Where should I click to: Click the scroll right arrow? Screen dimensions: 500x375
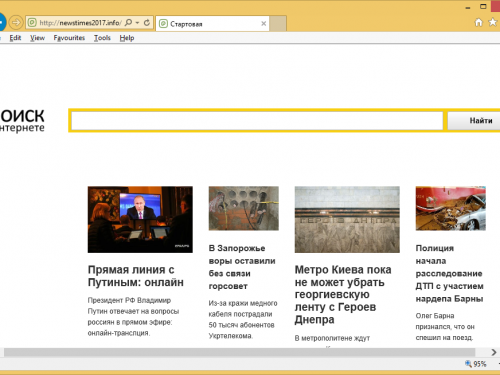click(494, 352)
